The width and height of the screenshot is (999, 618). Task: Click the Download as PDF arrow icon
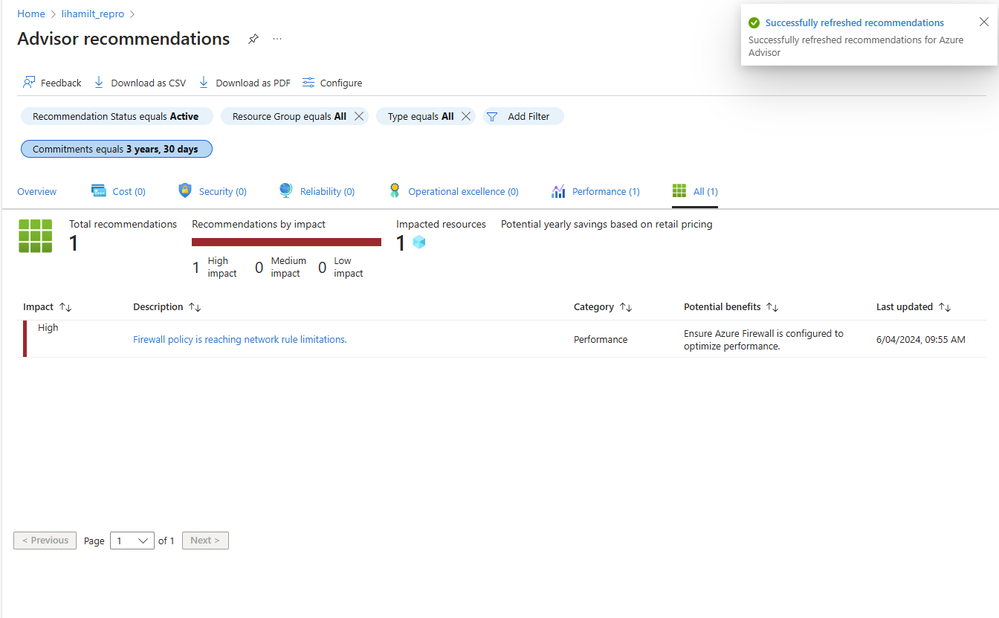pyautogui.click(x=203, y=82)
